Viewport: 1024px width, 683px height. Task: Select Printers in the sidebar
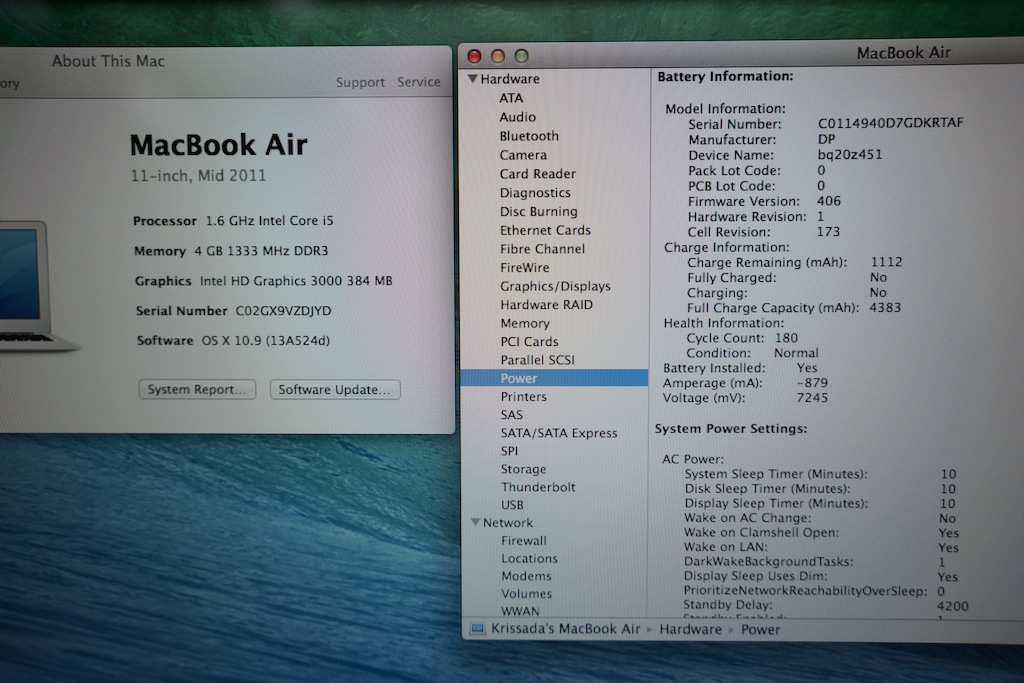[524, 396]
